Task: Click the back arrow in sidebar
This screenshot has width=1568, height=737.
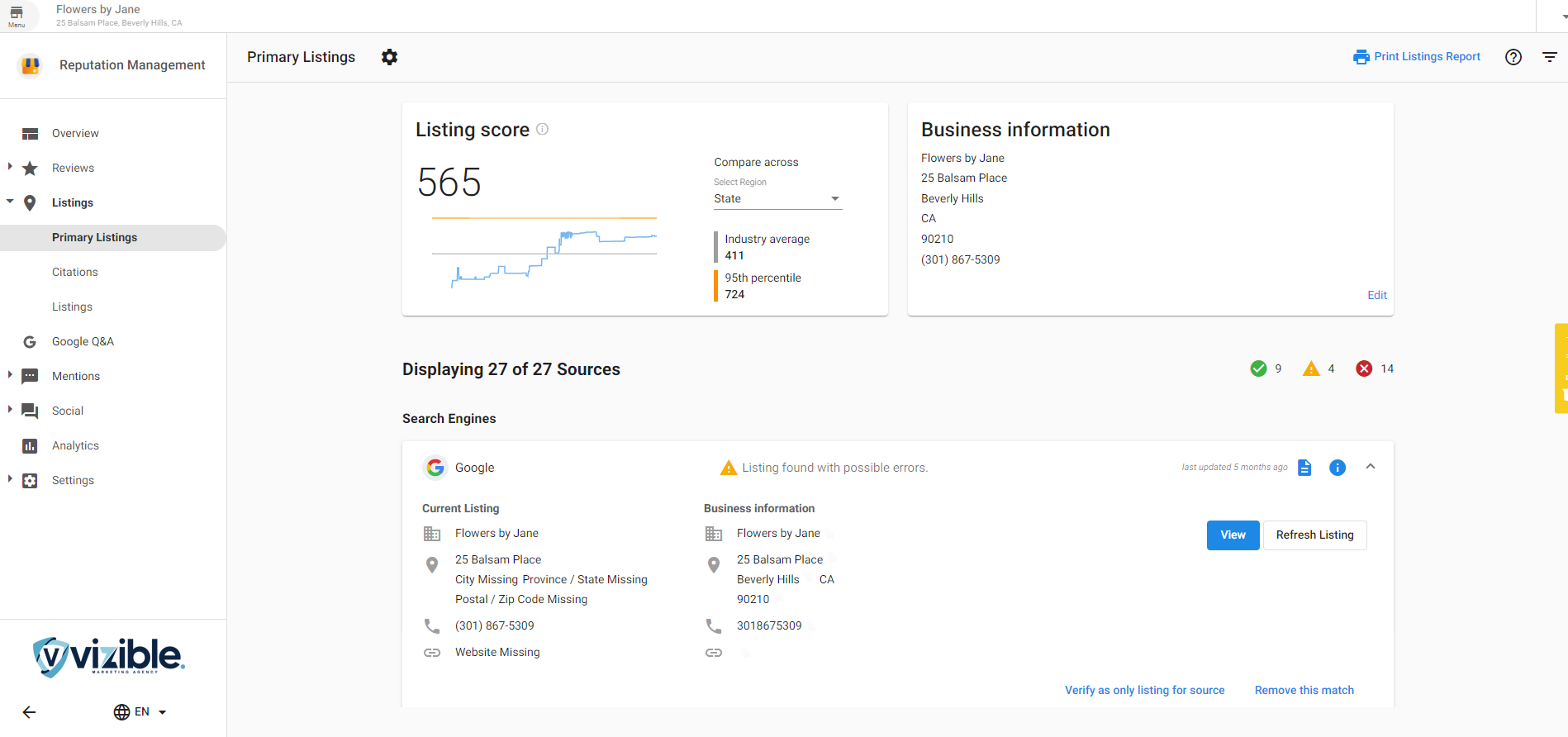Action: tap(29, 712)
